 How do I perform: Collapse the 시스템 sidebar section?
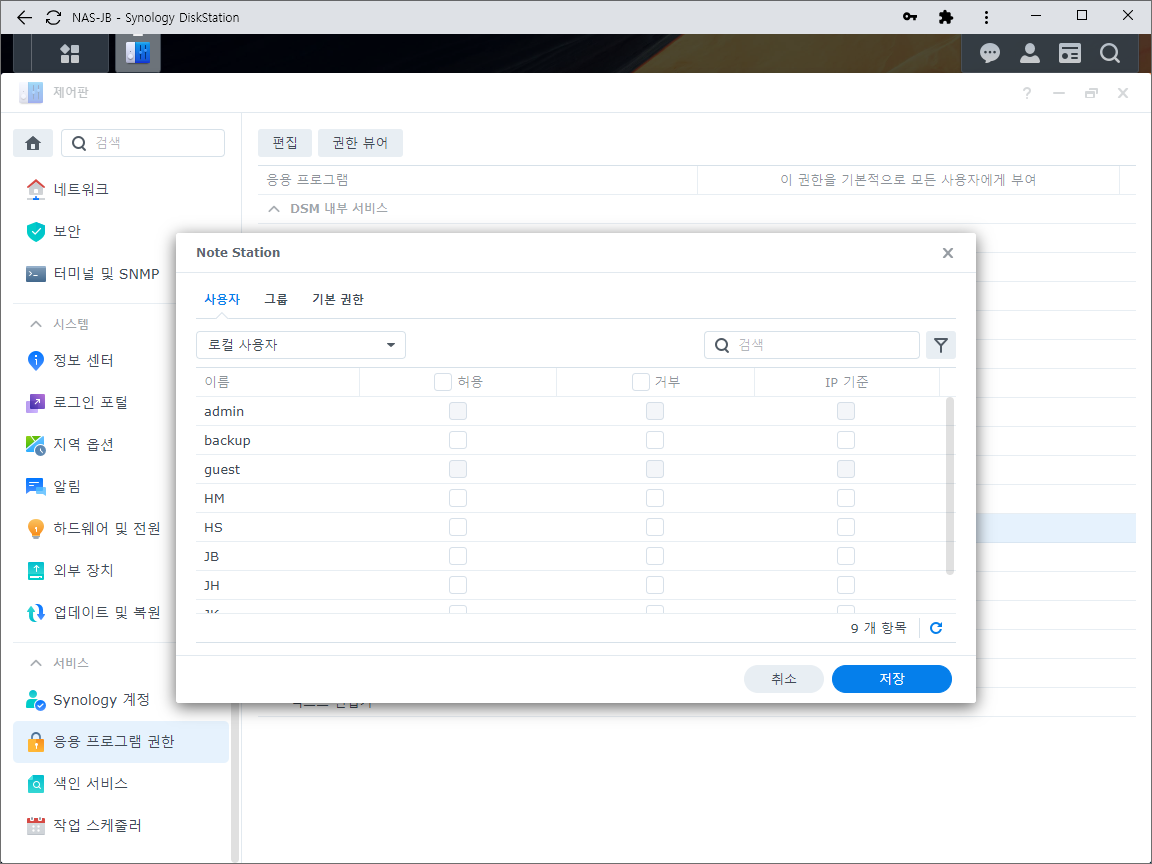tap(35, 324)
